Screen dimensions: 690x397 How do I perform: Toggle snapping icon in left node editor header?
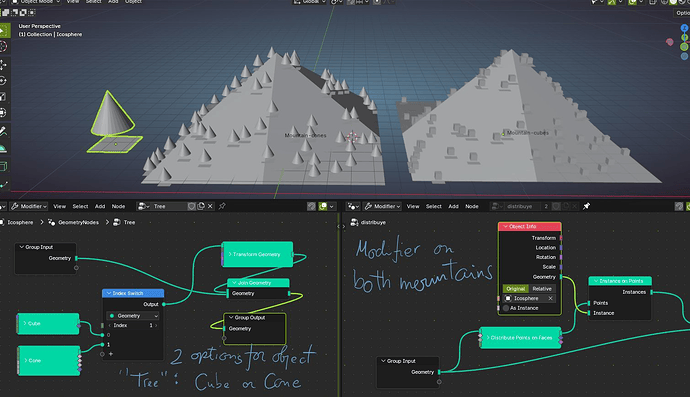tap(312, 206)
